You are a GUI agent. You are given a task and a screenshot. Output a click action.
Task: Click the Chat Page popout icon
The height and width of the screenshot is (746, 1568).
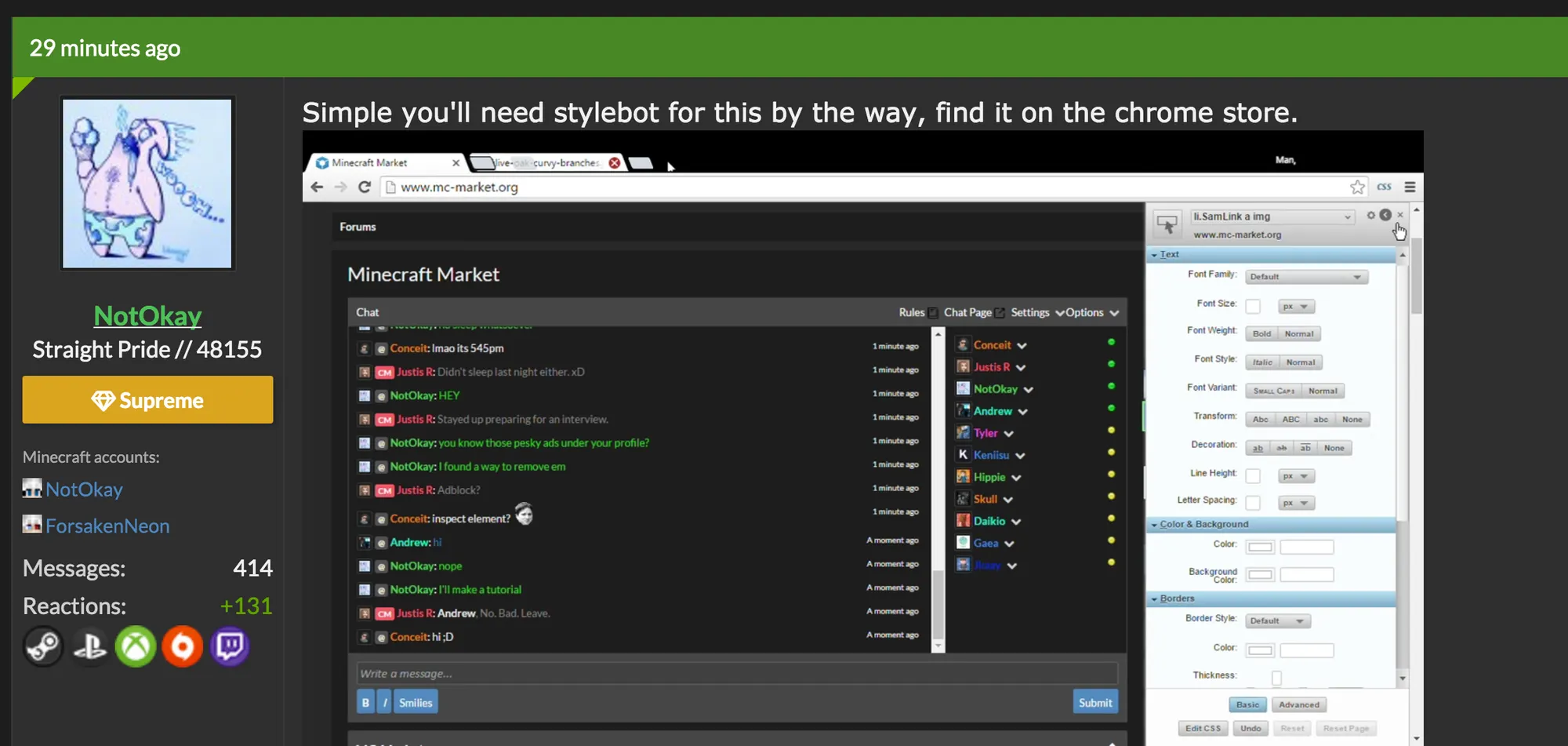coord(1000,312)
